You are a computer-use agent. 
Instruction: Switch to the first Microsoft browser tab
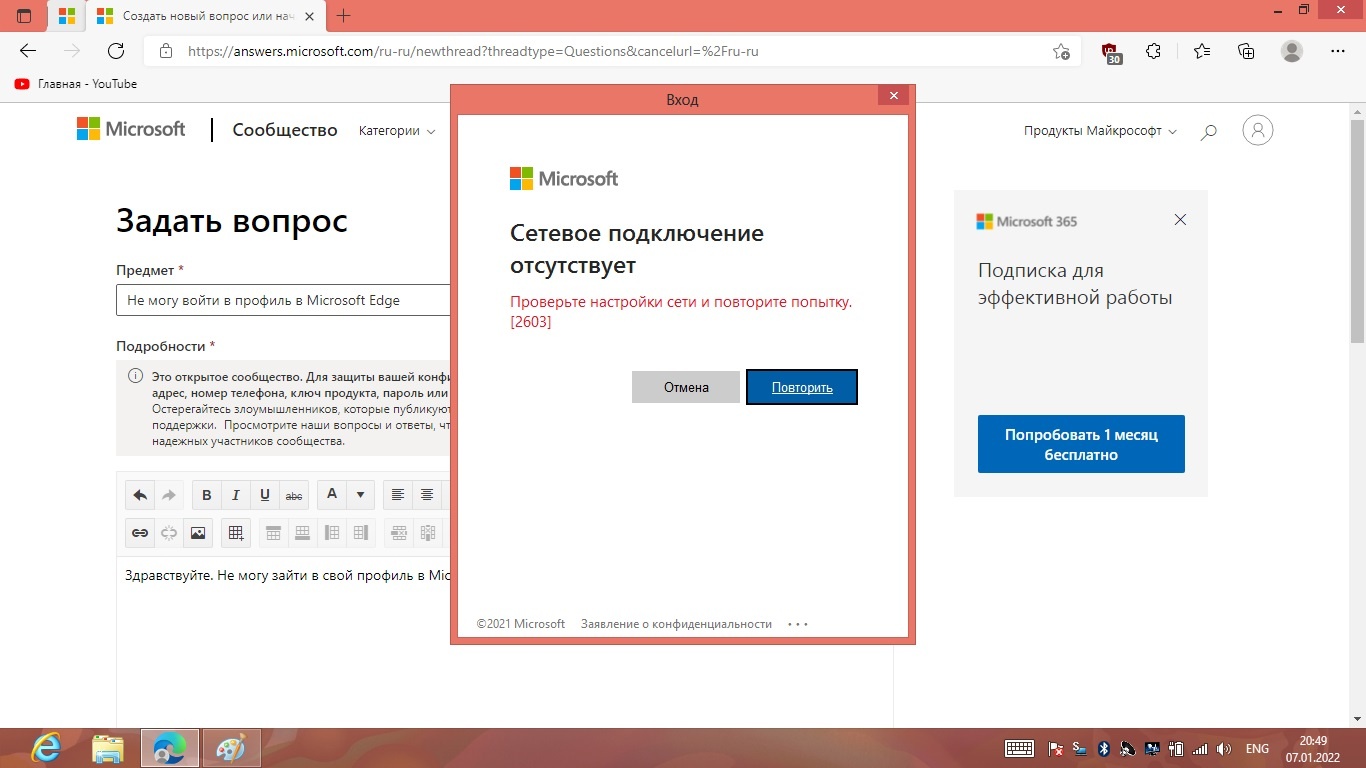click(67, 16)
